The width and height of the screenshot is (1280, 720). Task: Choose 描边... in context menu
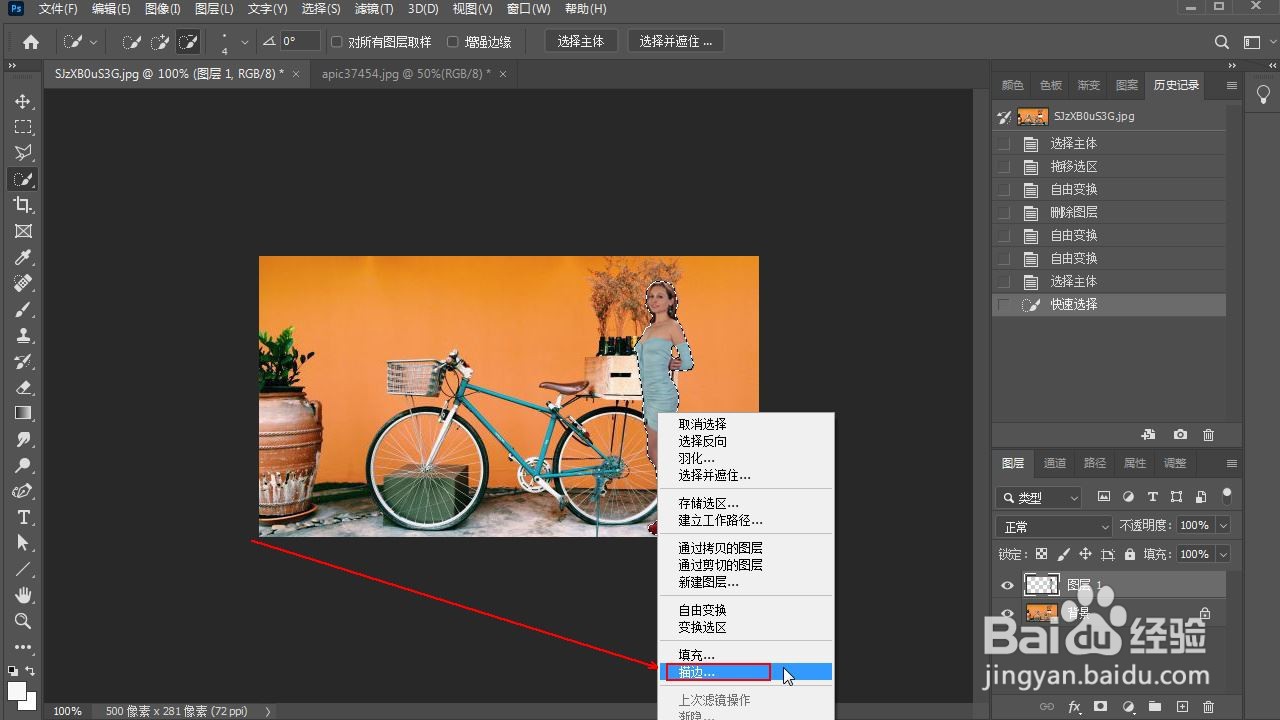click(x=745, y=672)
